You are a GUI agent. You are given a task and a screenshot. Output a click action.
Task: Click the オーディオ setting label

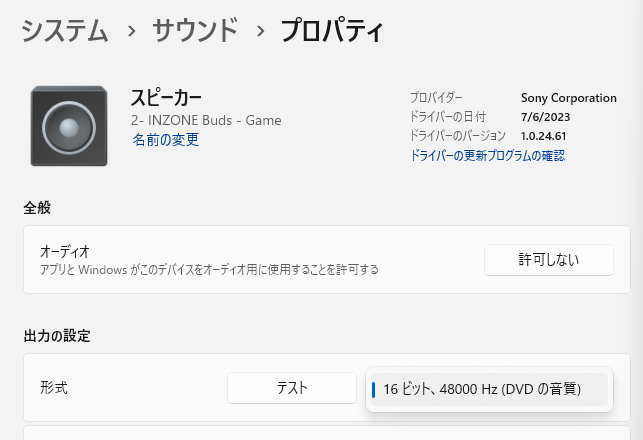[x=65, y=252]
